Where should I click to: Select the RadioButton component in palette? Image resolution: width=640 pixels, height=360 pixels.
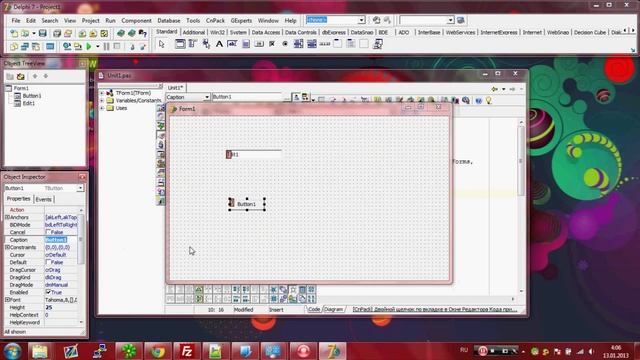(x=285, y=44)
